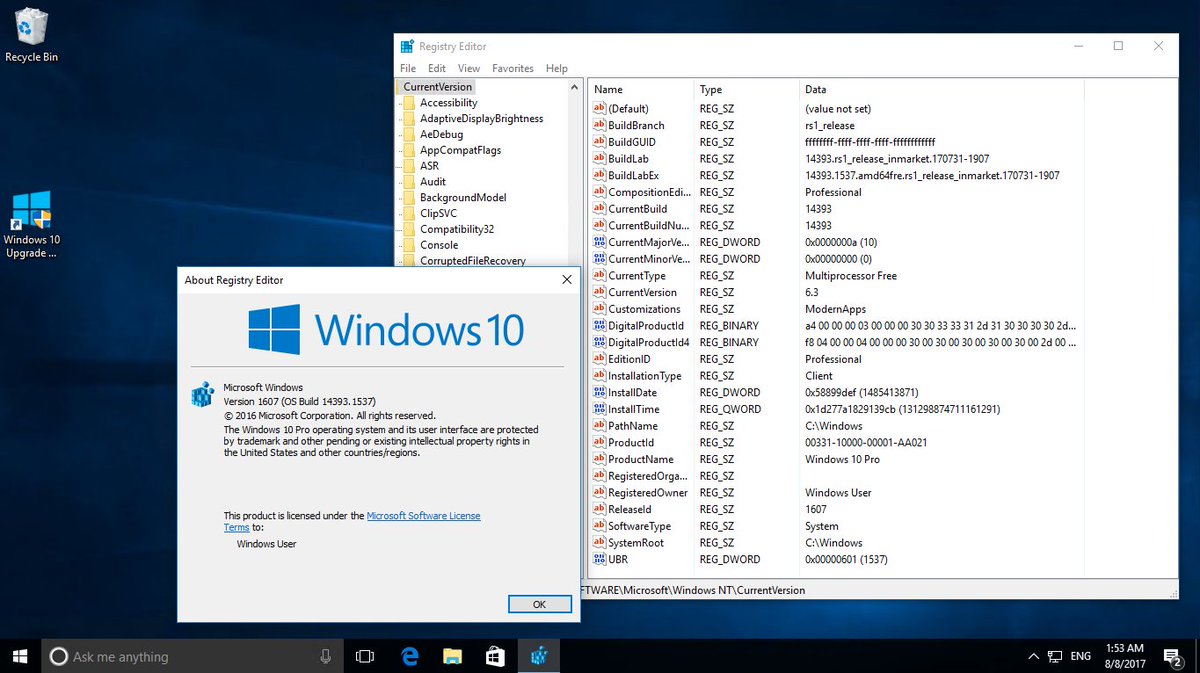The height and width of the screenshot is (673, 1200).
Task: Click the network status tray icon
Action: pos(1053,655)
